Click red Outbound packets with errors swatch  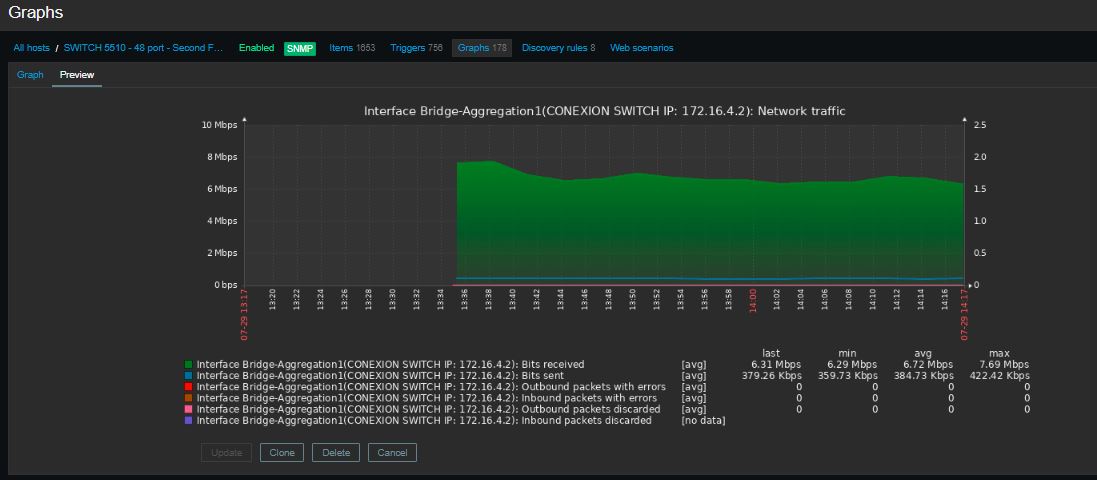point(188,387)
